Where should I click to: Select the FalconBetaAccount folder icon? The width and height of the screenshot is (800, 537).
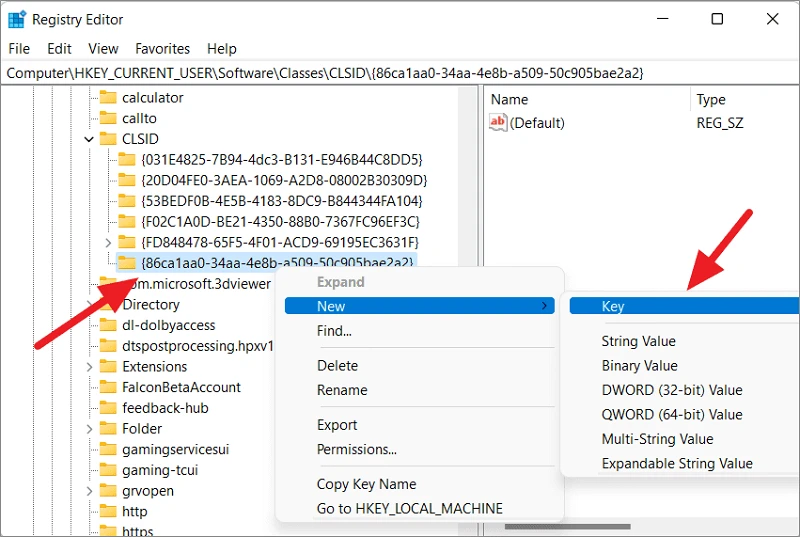(108, 387)
